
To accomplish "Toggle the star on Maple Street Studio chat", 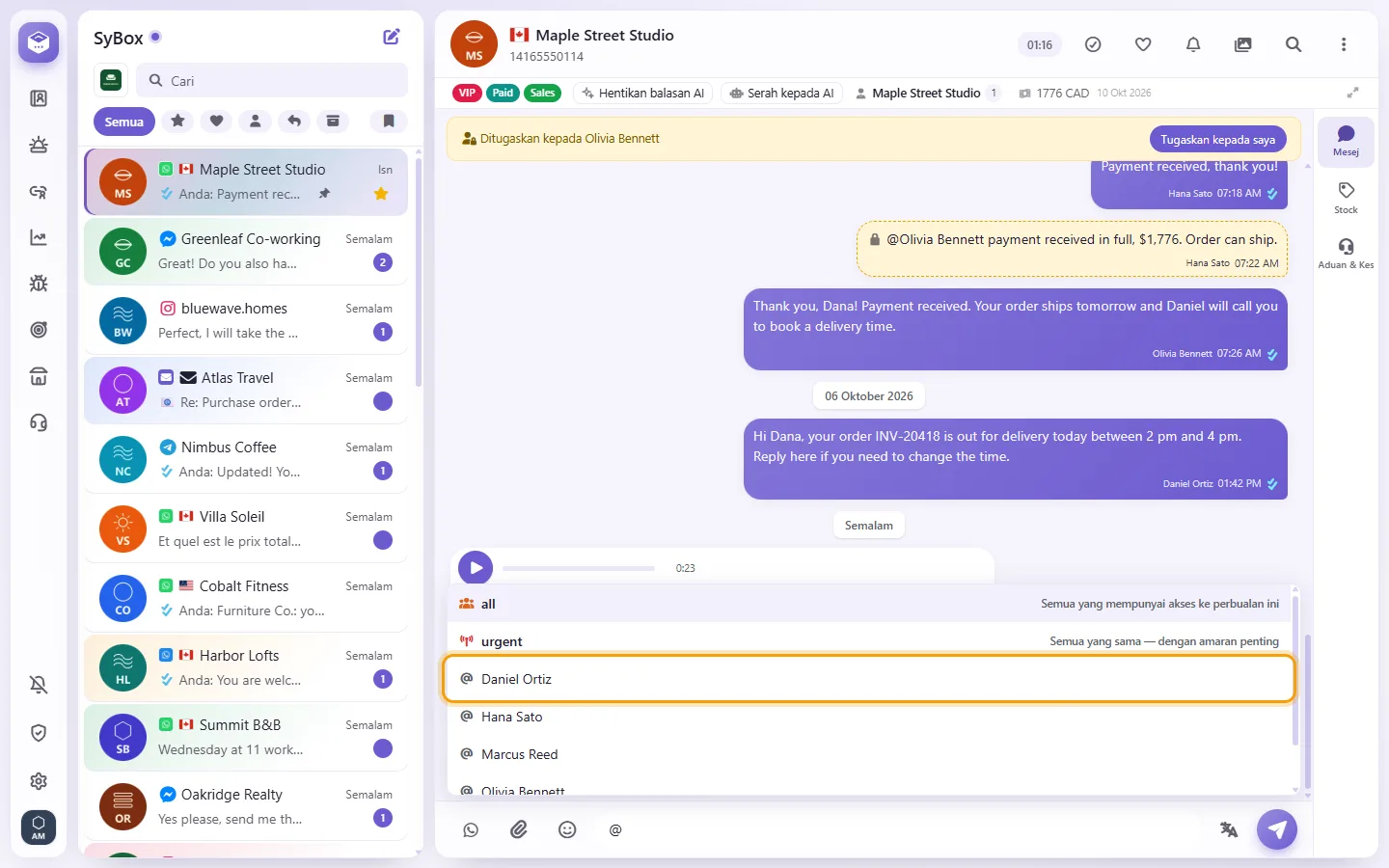I will pos(381,194).
